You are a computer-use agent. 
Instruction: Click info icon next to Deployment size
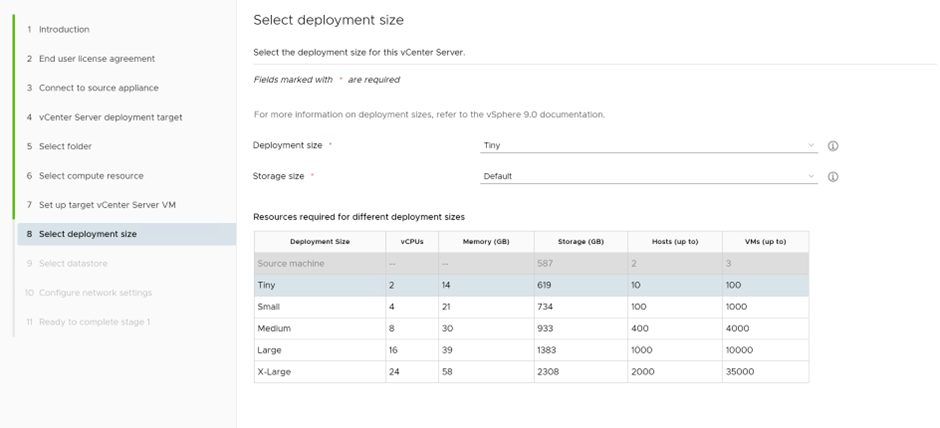pyautogui.click(x=833, y=146)
